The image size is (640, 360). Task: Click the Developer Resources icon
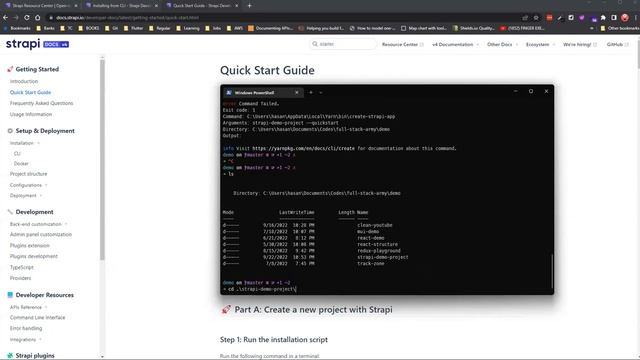[x=10, y=295]
